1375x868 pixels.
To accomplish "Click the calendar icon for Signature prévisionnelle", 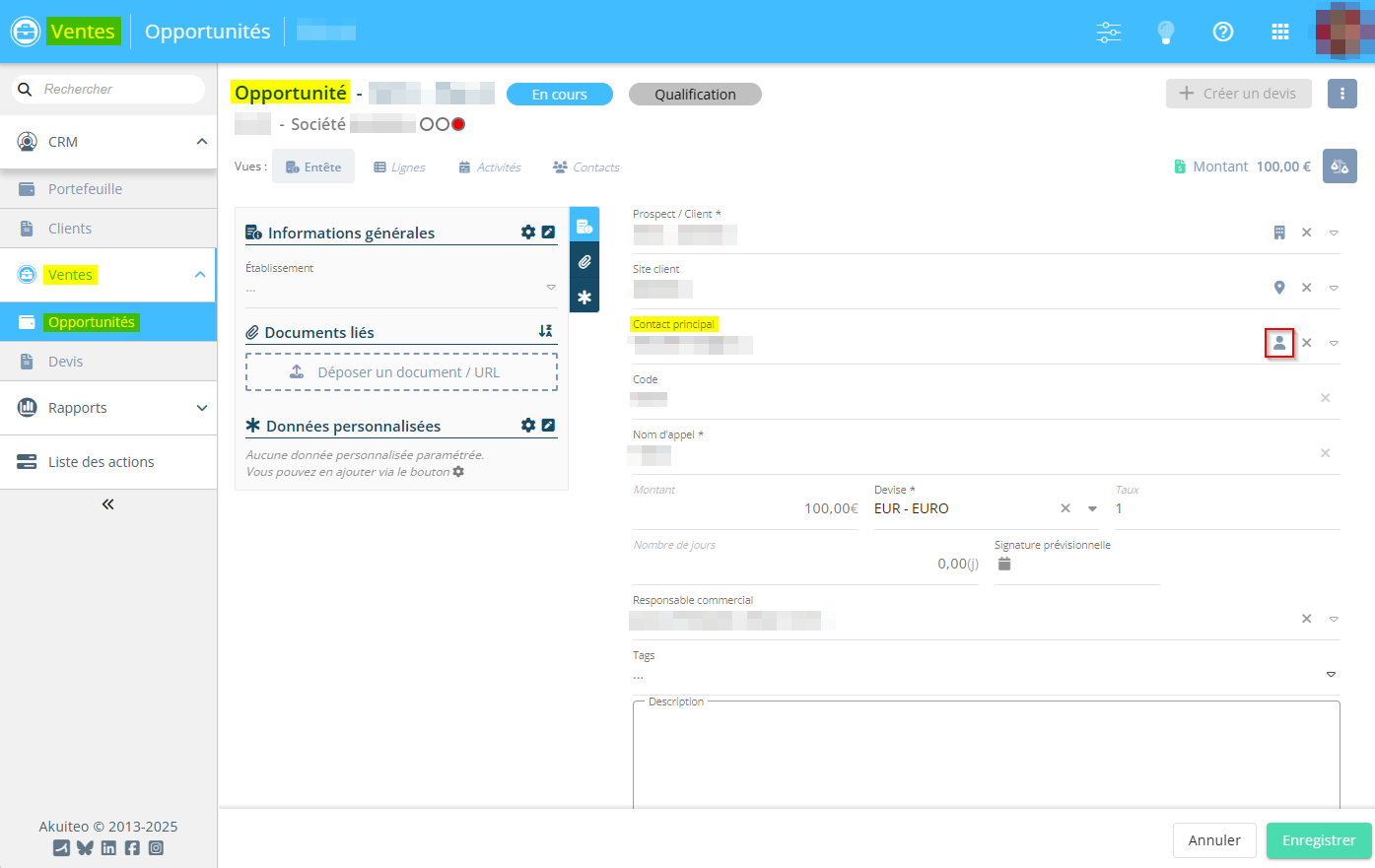I will [x=1004, y=564].
